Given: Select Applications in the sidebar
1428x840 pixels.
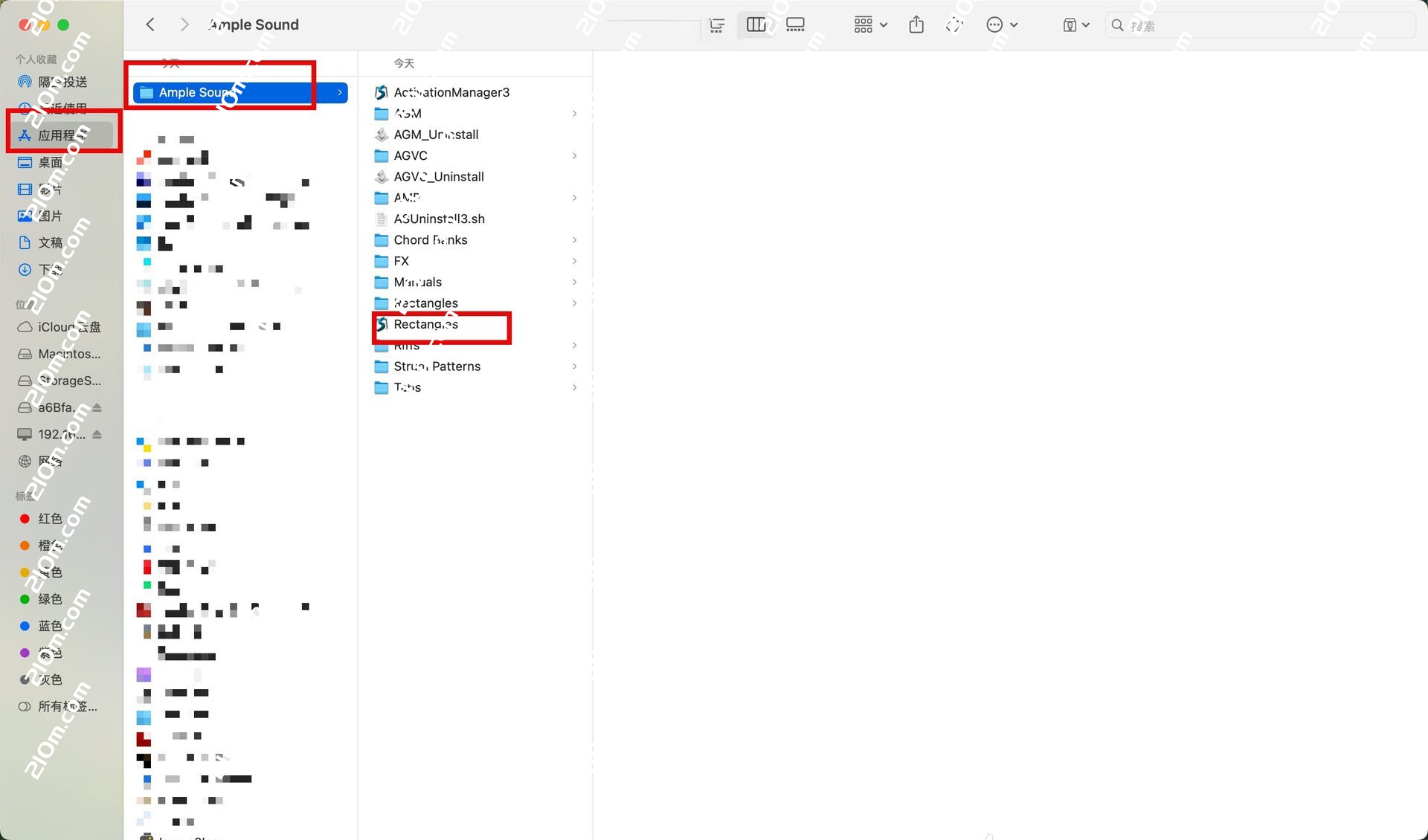Looking at the screenshot, I should (x=63, y=135).
